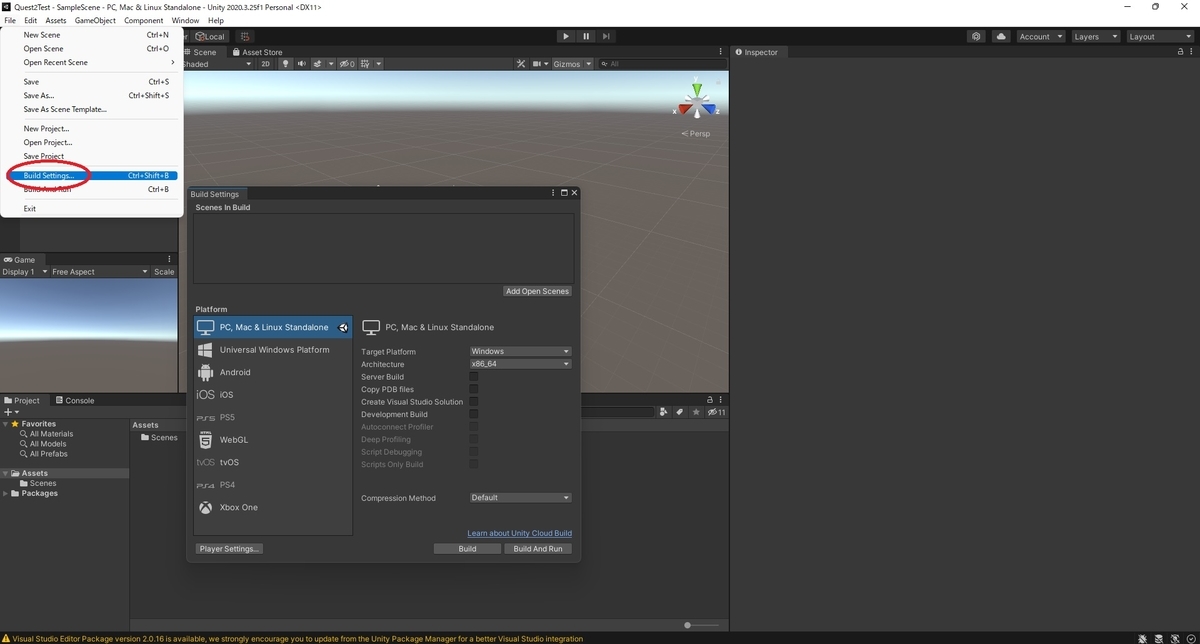The image size is (1200, 644).
Task: Expand the Packages folder in Project tree
Action: (x=6, y=493)
